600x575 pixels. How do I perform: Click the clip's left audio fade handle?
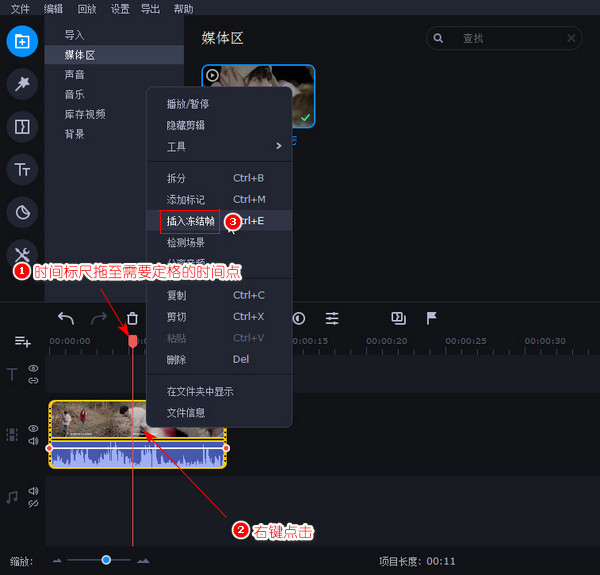pyautogui.click(x=49, y=448)
